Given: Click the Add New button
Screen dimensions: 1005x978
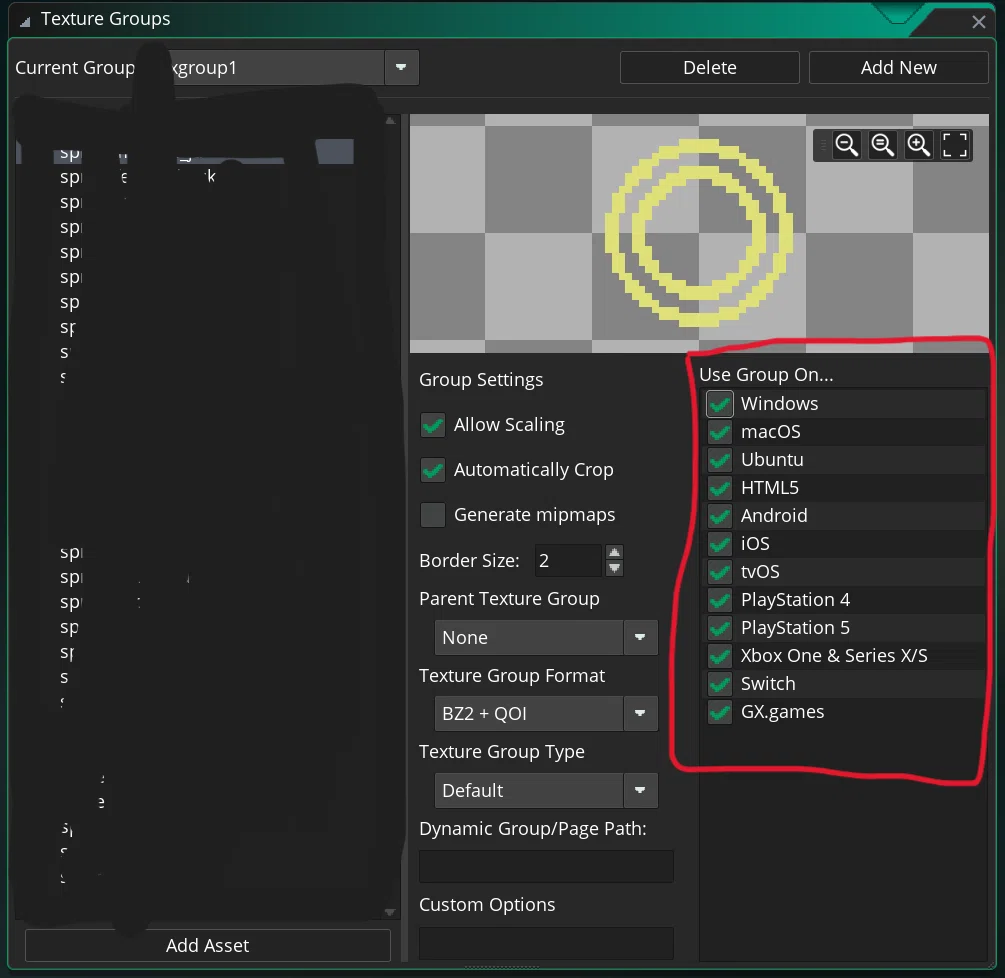Looking at the screenshot, I should point(899,67).
